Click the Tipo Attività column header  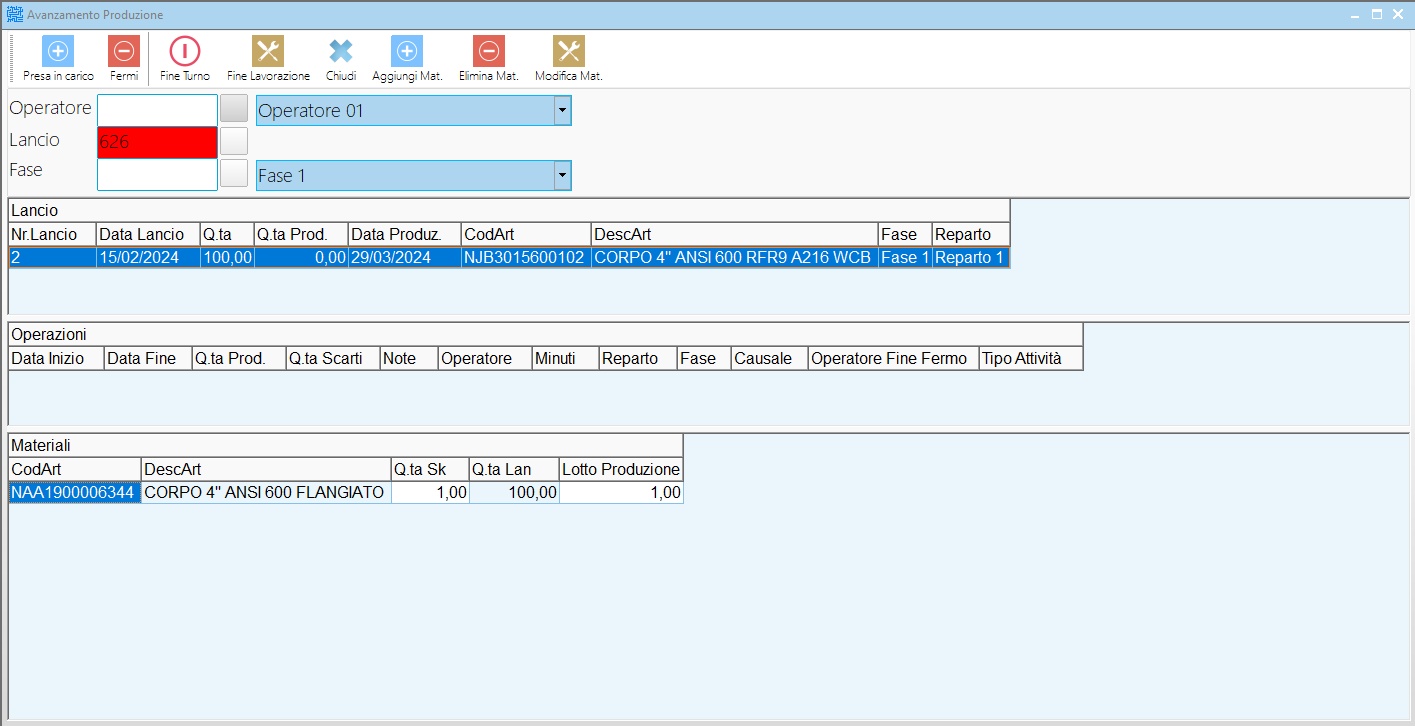[1031, 358]
